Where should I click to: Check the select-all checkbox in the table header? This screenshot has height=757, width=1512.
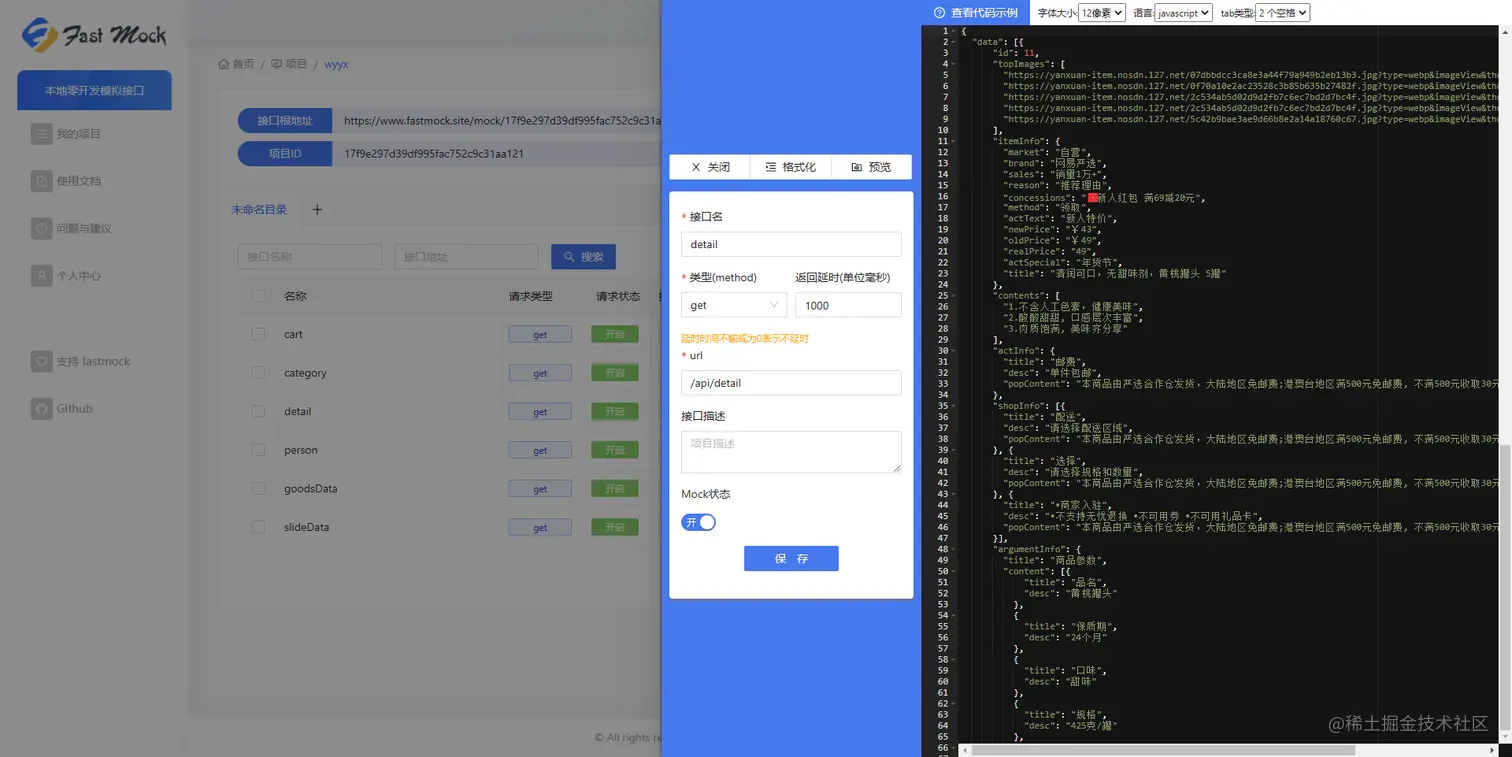[x=258, y=296]
